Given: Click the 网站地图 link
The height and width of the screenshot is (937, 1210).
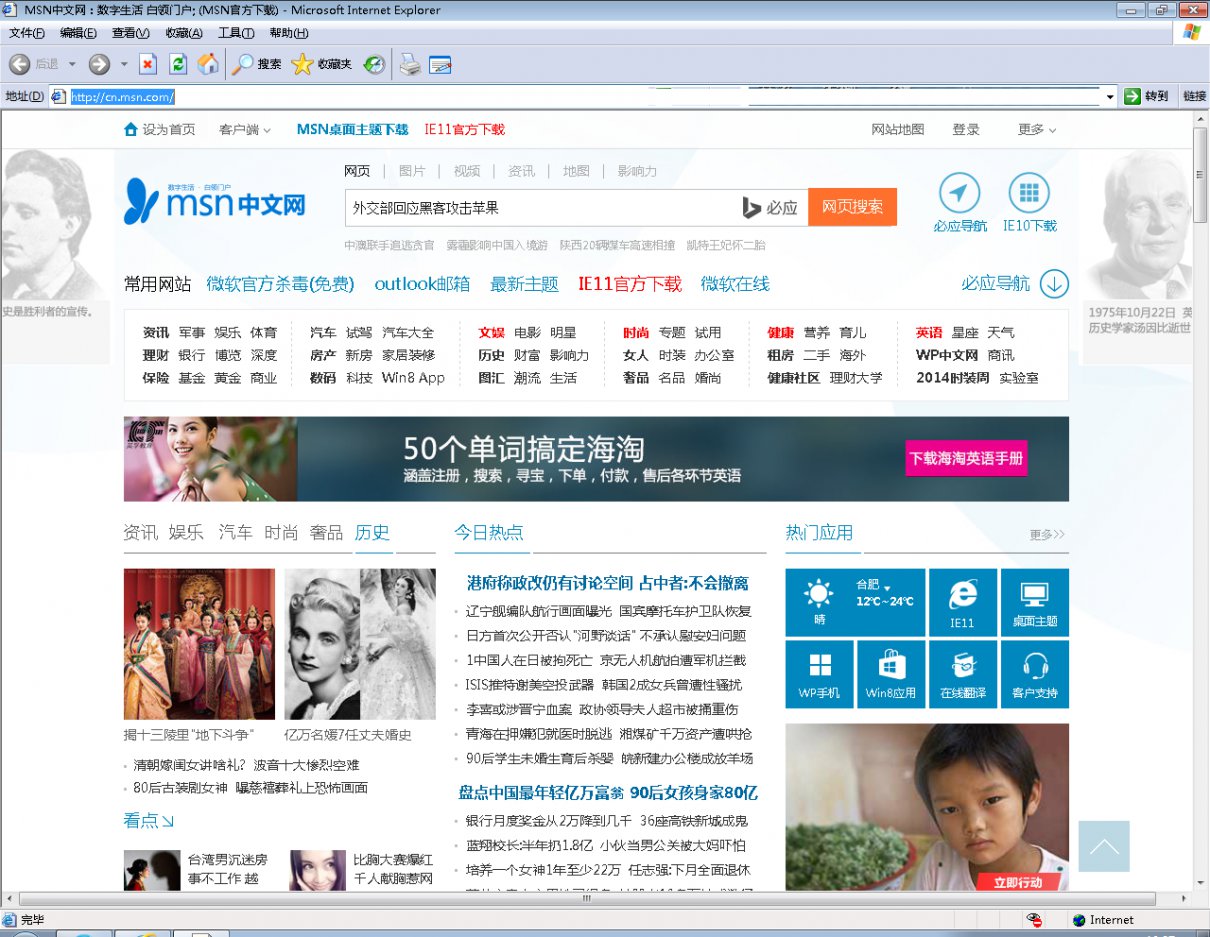Looking at the screenshot, I should point(898,130).
